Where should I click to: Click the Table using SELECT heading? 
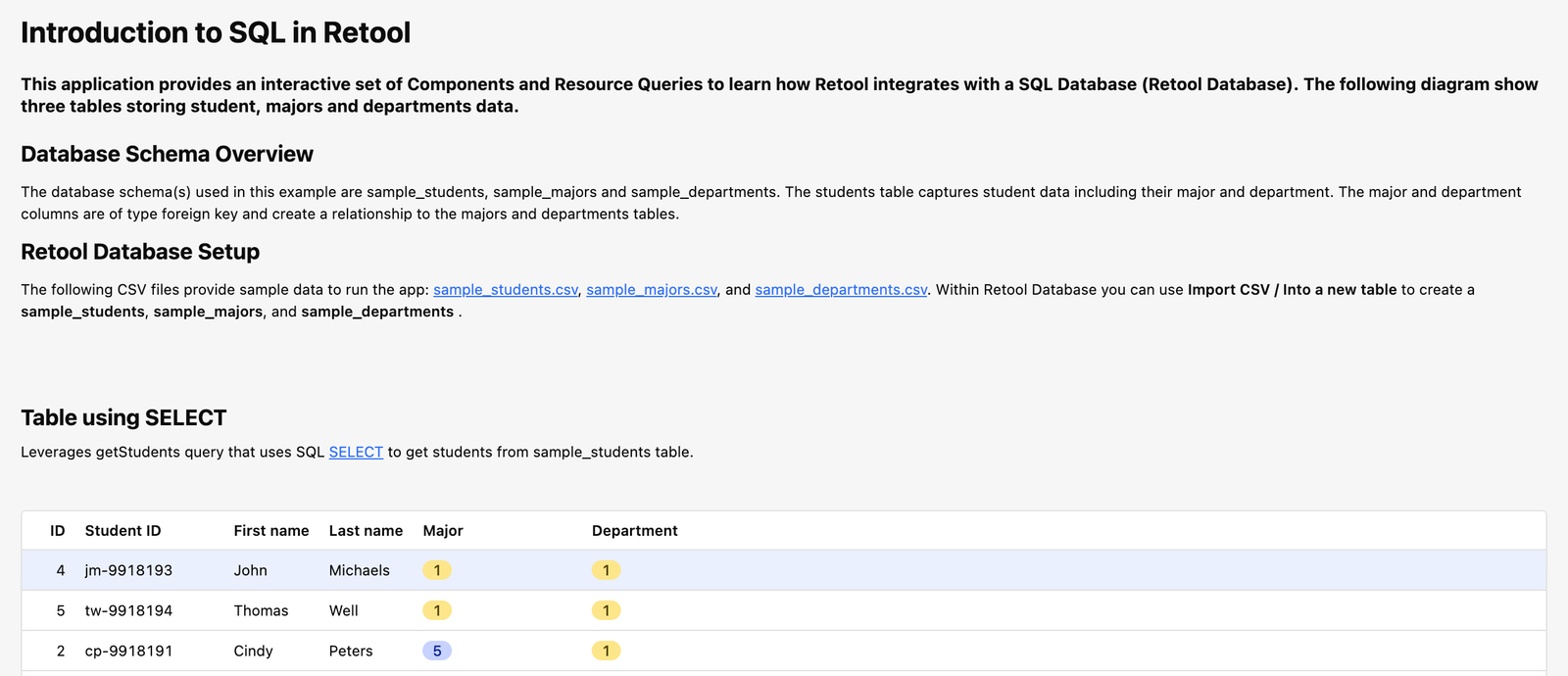point(123,417)
